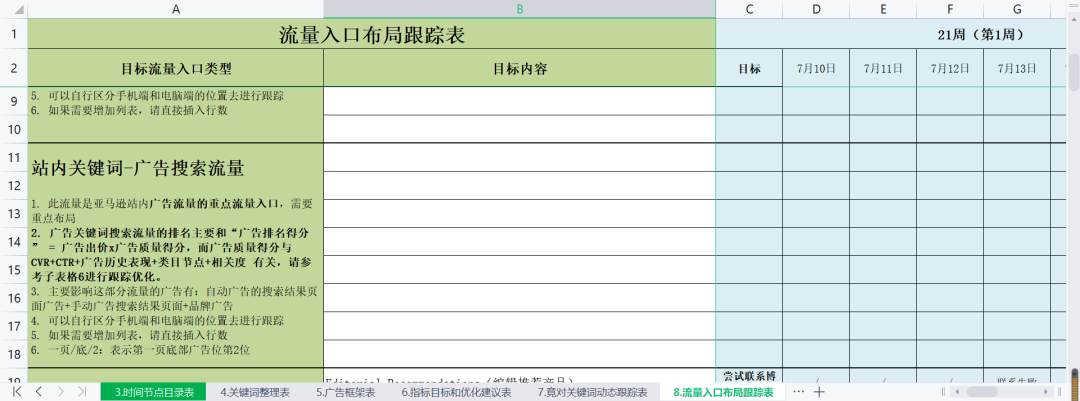The width and height of the screenshot is (1080, 401).
Task: Select column B header
Action: pos(520,9)
